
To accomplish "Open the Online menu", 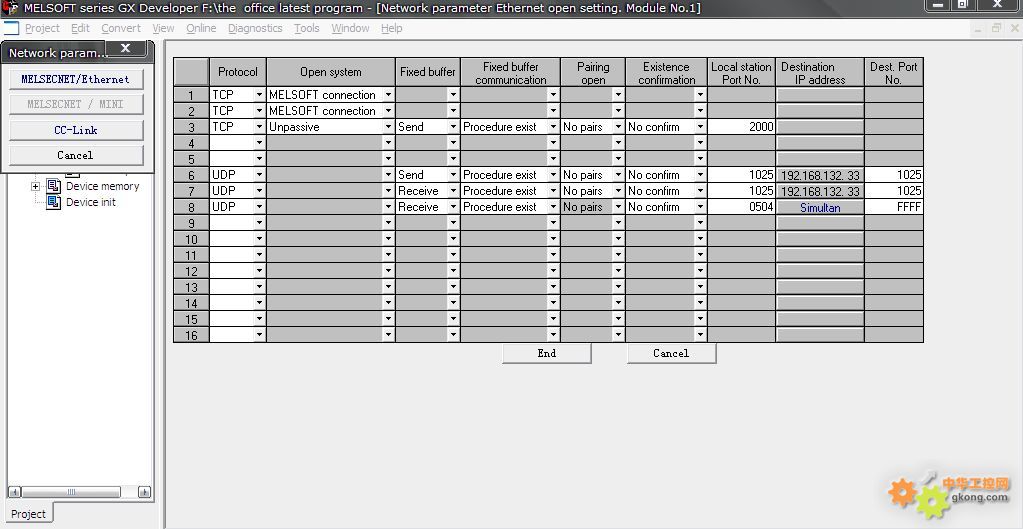I will pyautogui.click(x=201, y=28).
